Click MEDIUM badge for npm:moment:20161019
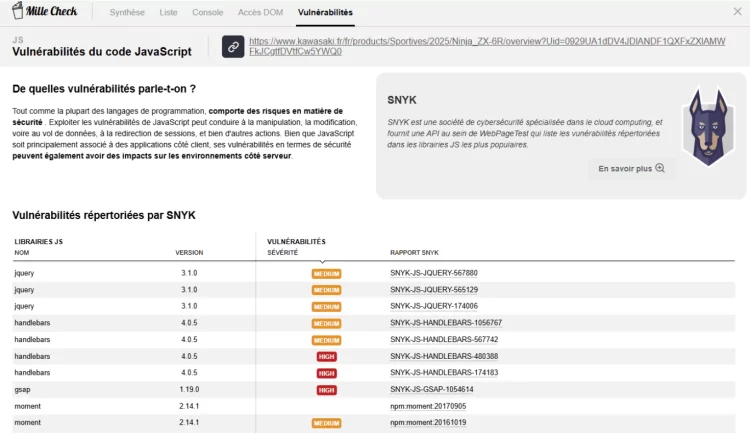Screen dimensions: 750x434 pos(326,423)
